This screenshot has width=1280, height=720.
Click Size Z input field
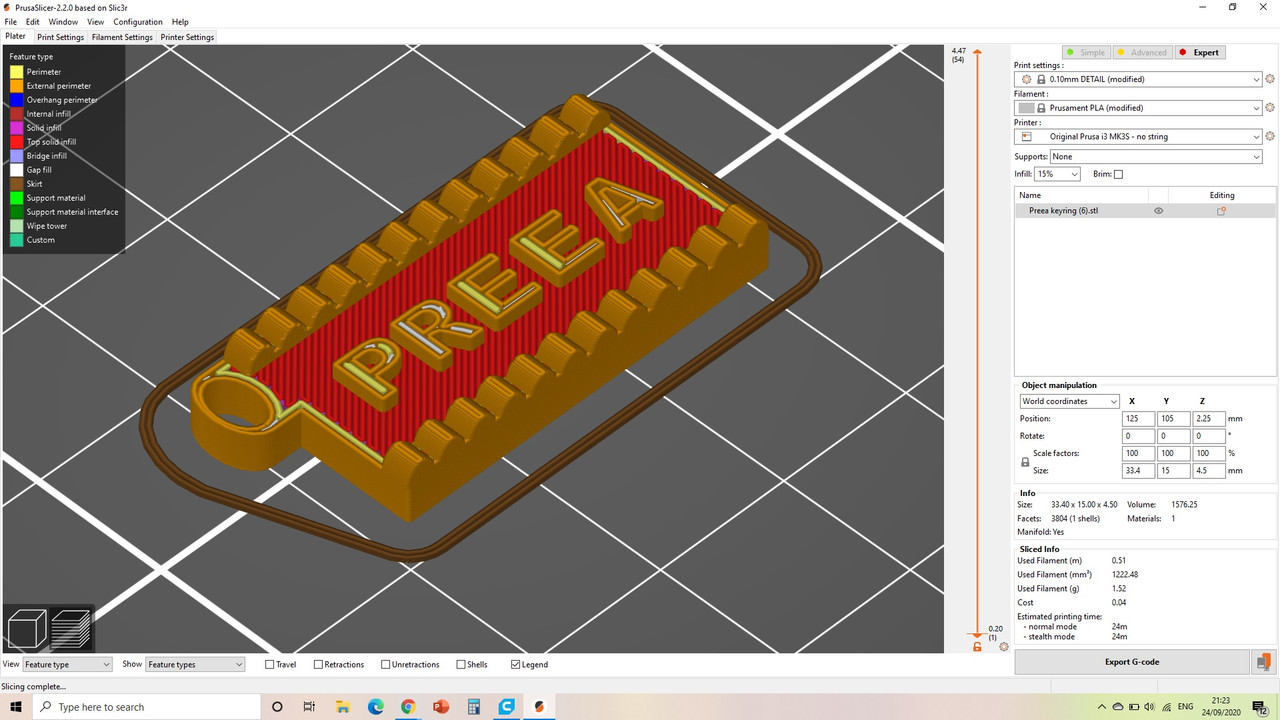click(1208, 471)
